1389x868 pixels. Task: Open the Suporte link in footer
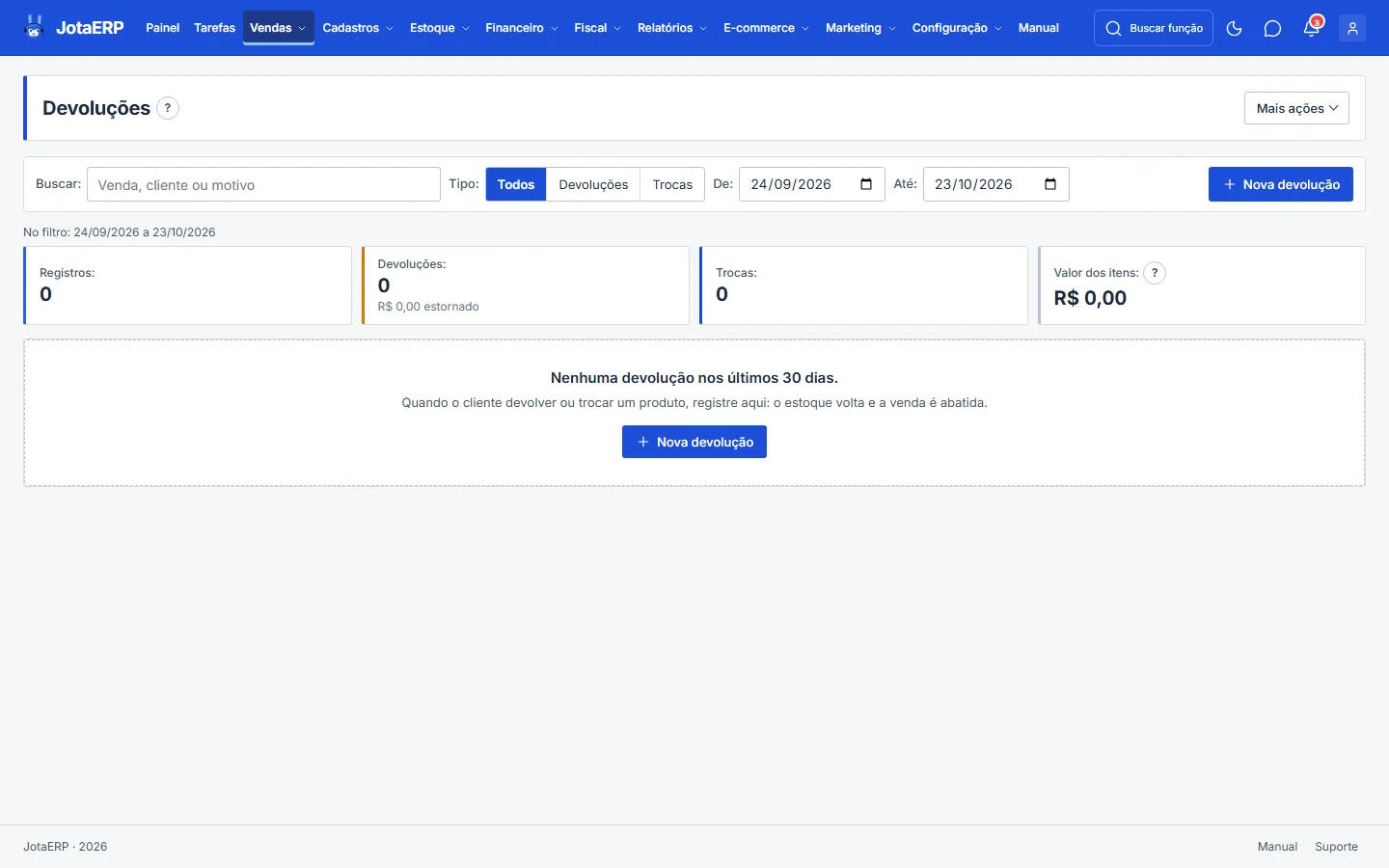(1336, 847)
